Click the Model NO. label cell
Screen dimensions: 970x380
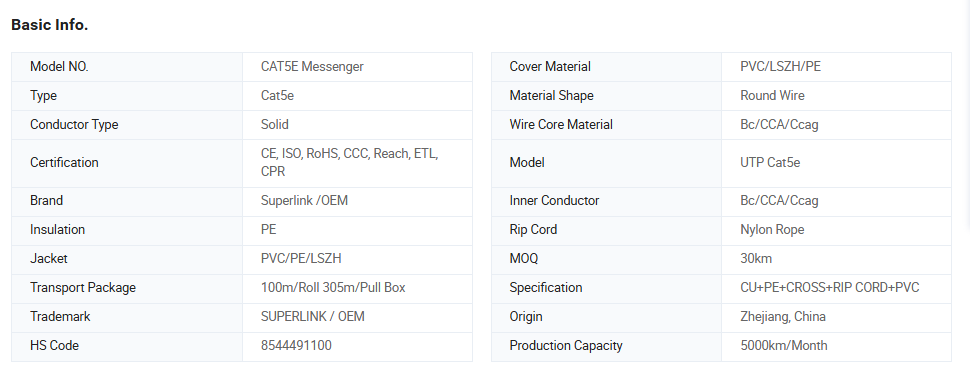click(127, 67)
